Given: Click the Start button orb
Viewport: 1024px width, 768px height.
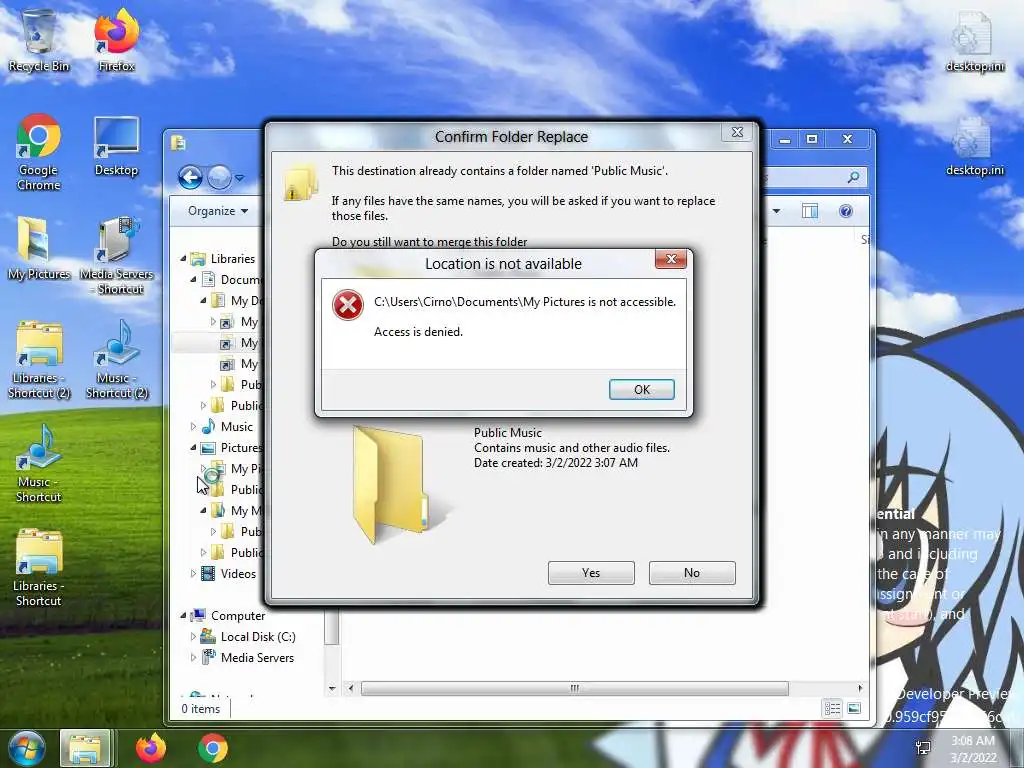Looking at the screenshot, I should (27, 748).
